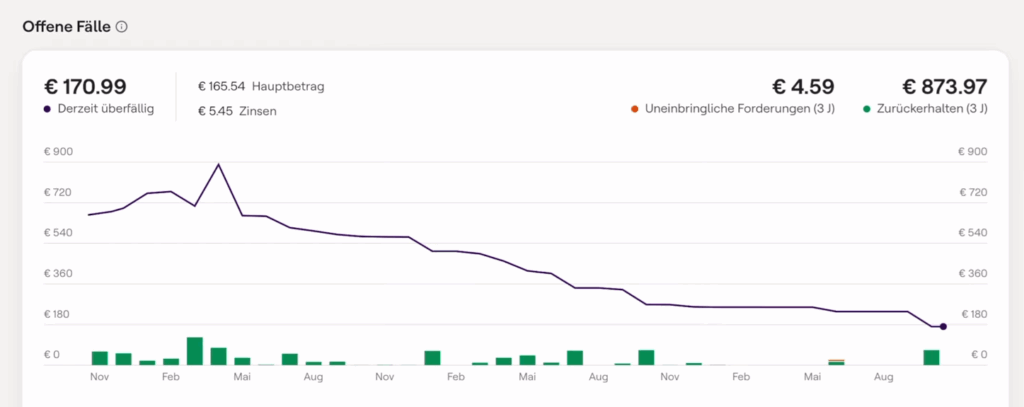Toggle the Derzeit überfällig series label

point(105,108)
